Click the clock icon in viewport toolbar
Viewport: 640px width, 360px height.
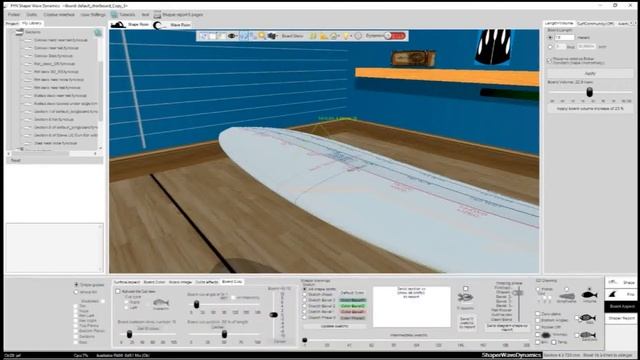click(358, 36)
